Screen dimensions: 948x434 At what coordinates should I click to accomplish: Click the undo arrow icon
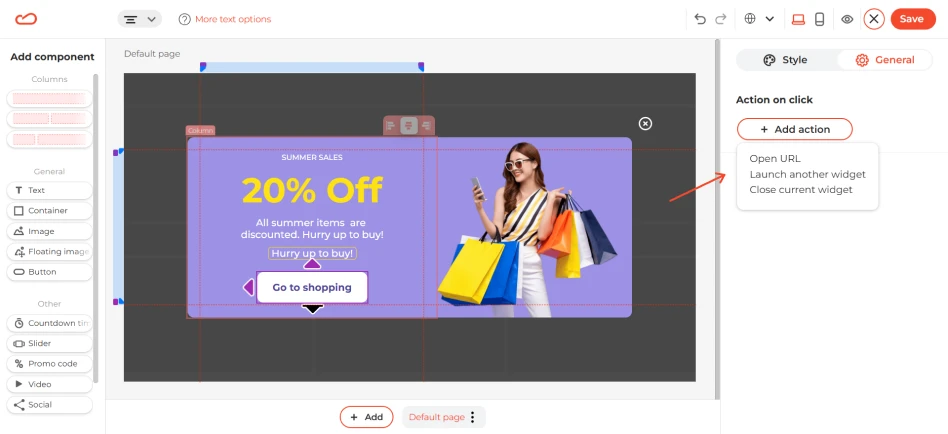click(x=700, y=19)
